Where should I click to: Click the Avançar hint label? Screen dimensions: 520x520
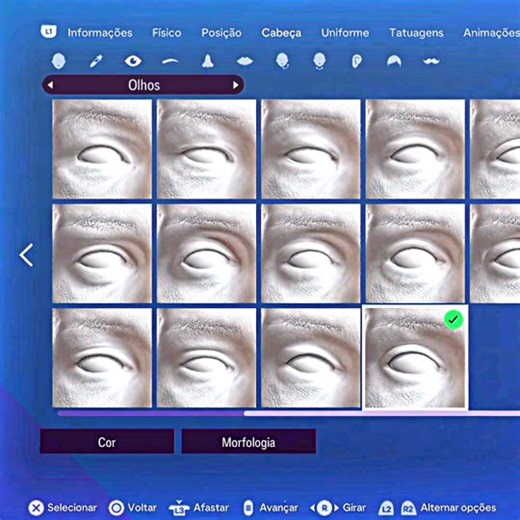[x=279, y=508]
